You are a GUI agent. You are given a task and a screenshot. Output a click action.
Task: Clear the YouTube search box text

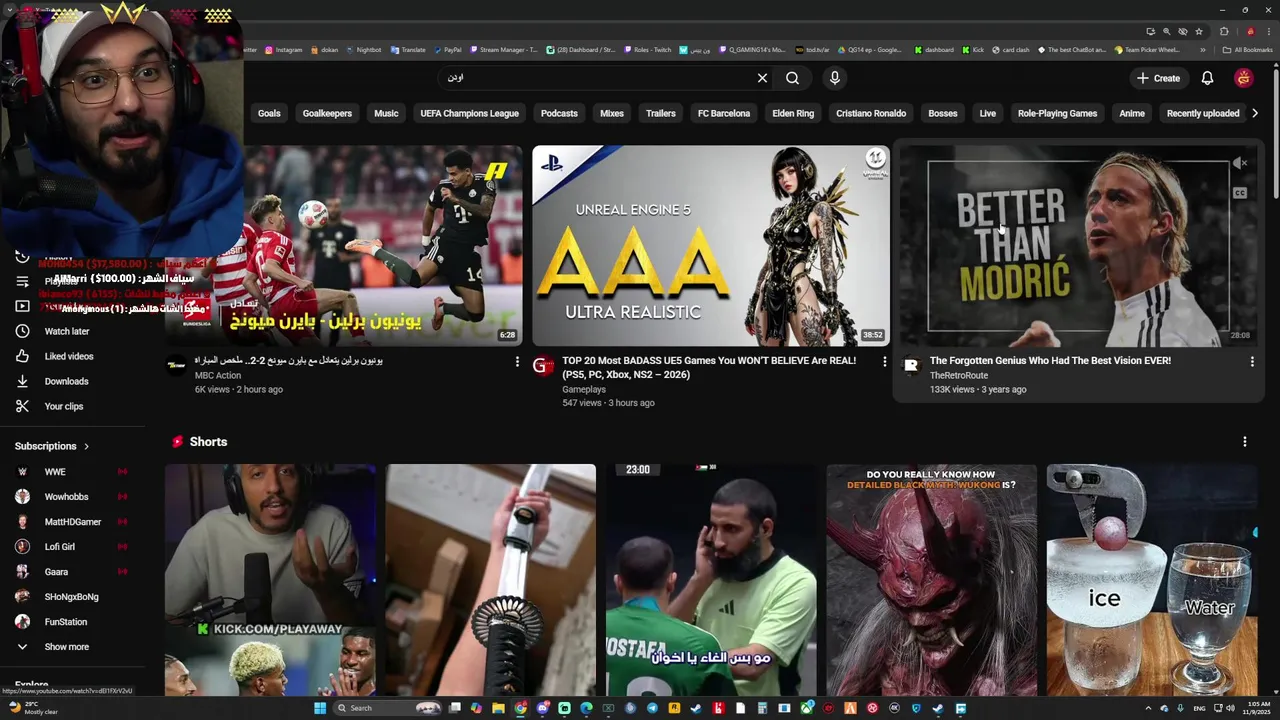click(x=762, y=78)
